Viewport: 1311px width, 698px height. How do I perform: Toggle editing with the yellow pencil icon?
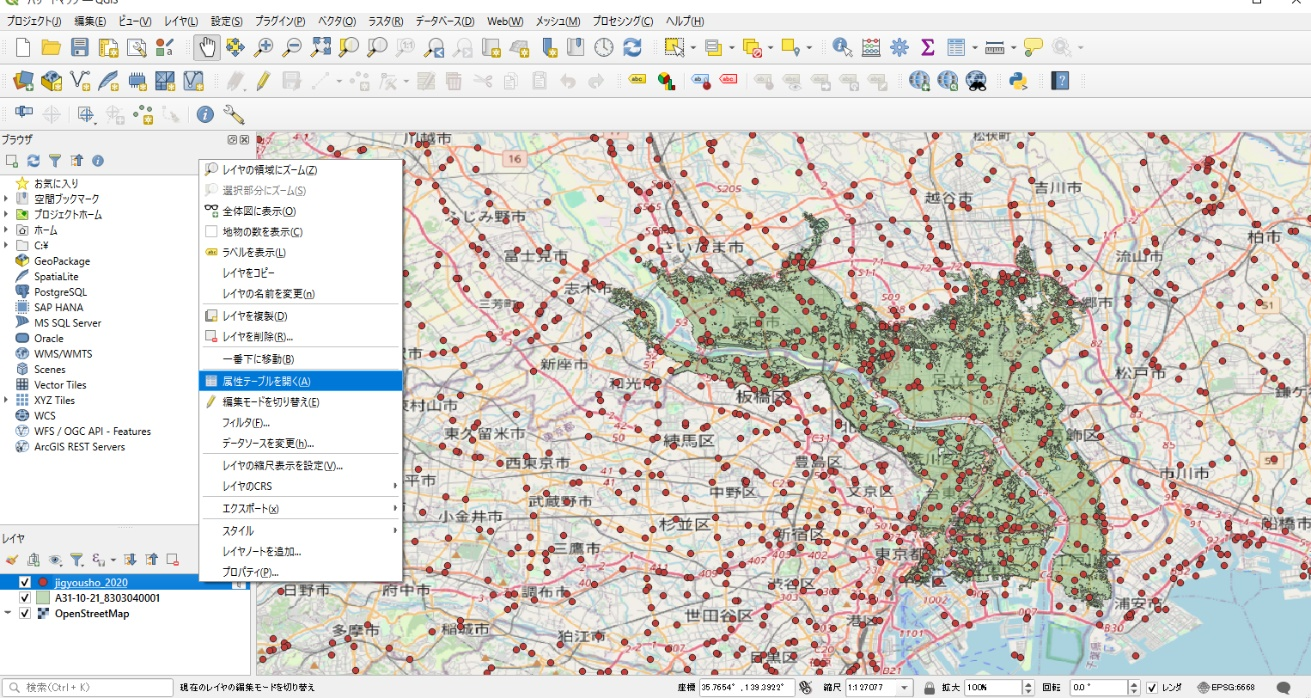tap(263, 81)
